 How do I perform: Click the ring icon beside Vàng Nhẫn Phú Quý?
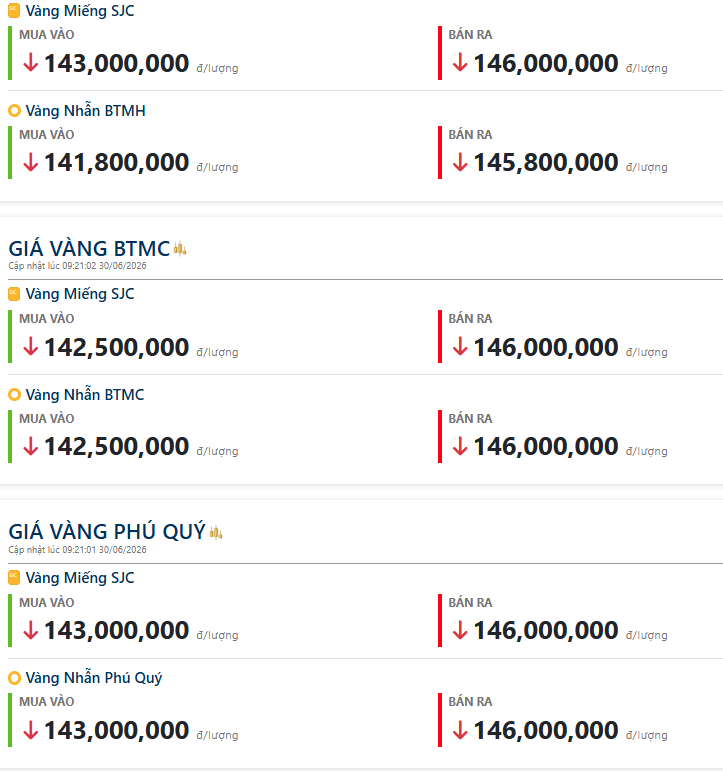pos(14,678)
